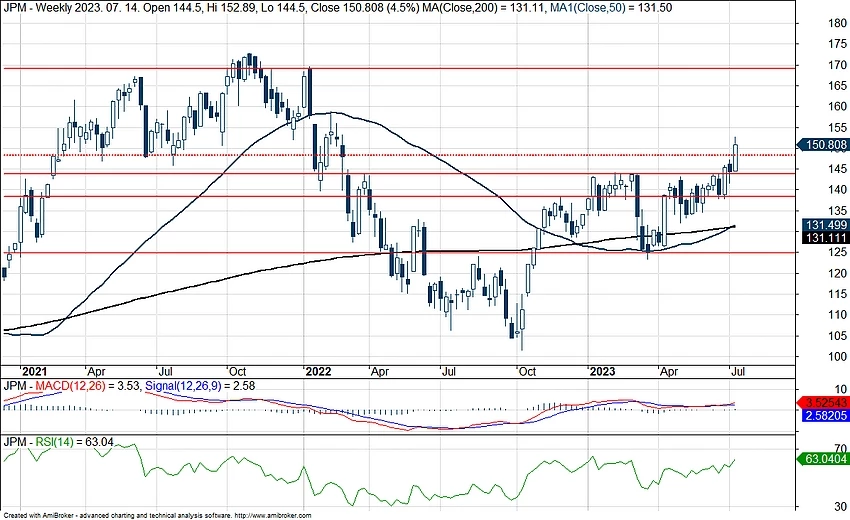Click the 140 price axis label
850x520 pixels.
pyautogui.click(x=838, y=189)
